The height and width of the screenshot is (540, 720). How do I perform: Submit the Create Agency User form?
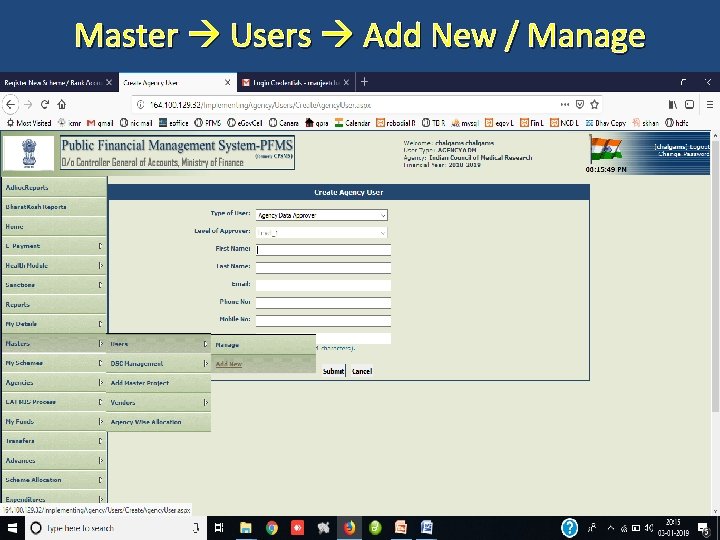click(x=333, y=371)
